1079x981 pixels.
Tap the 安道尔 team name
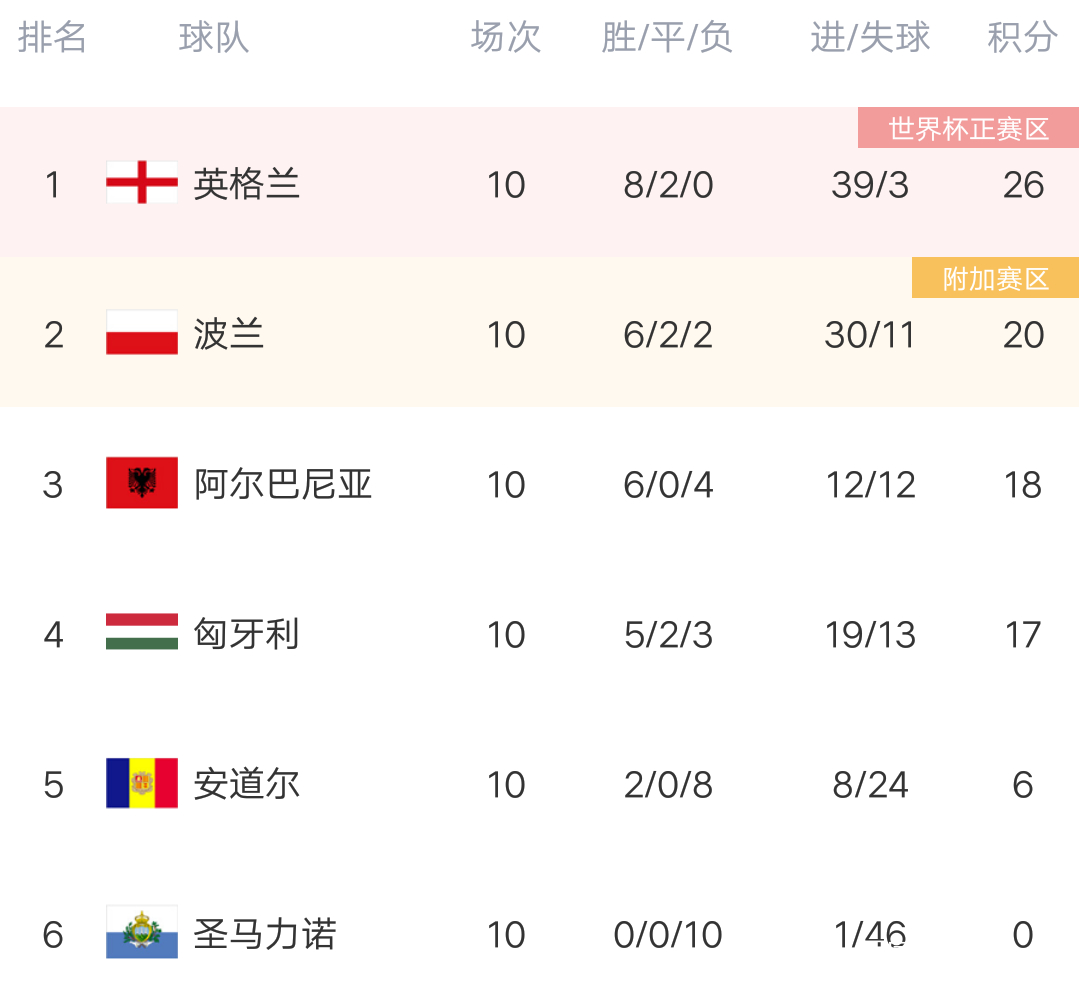coord(246,784)
